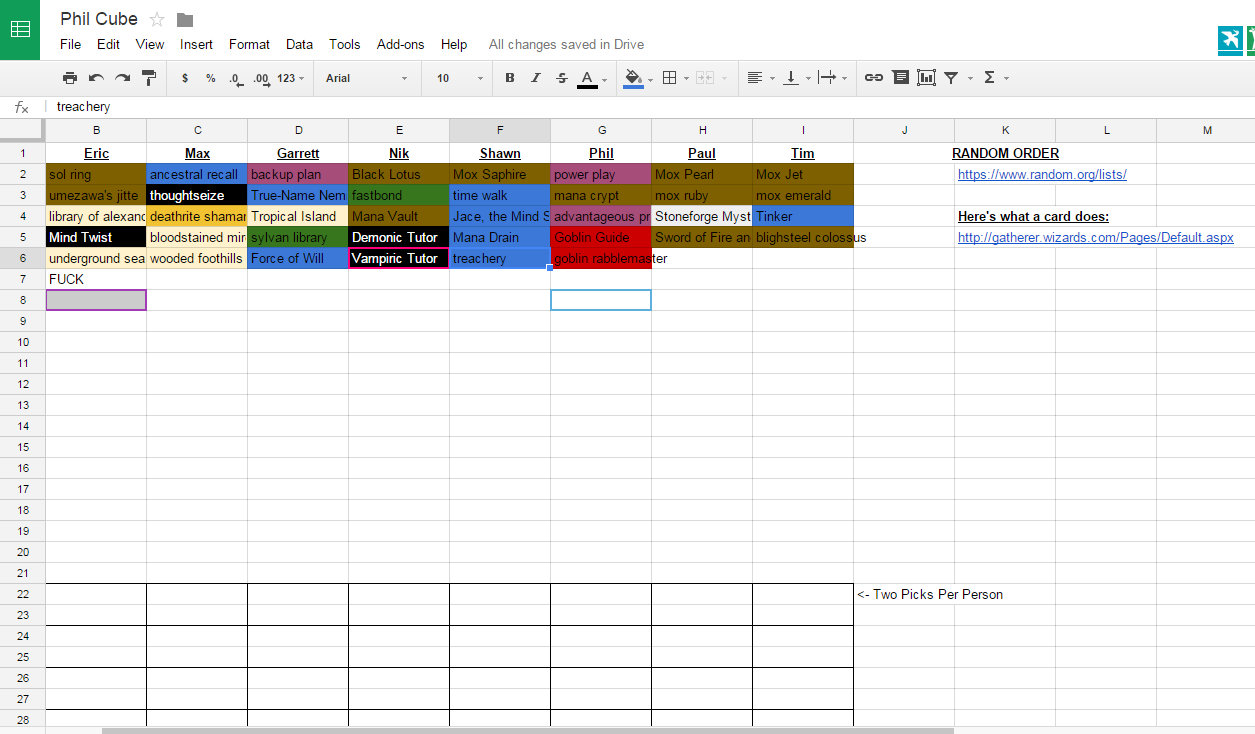Toggle the filter

(951, 78)
